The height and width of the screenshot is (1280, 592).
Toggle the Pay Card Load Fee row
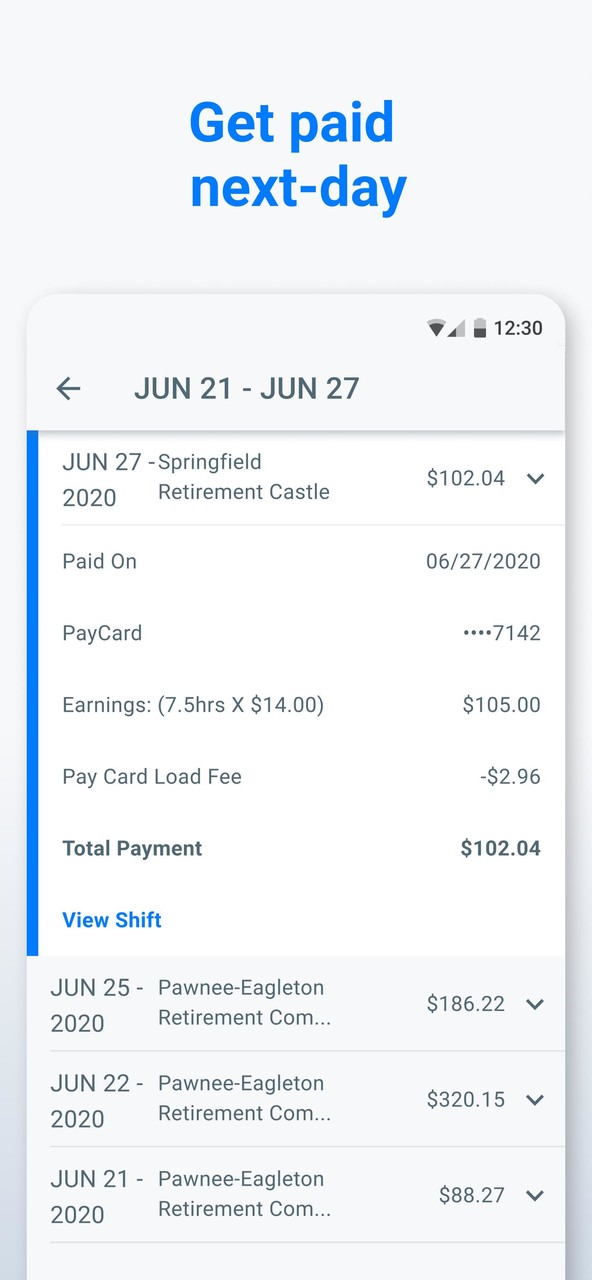[x=152, y=776]
